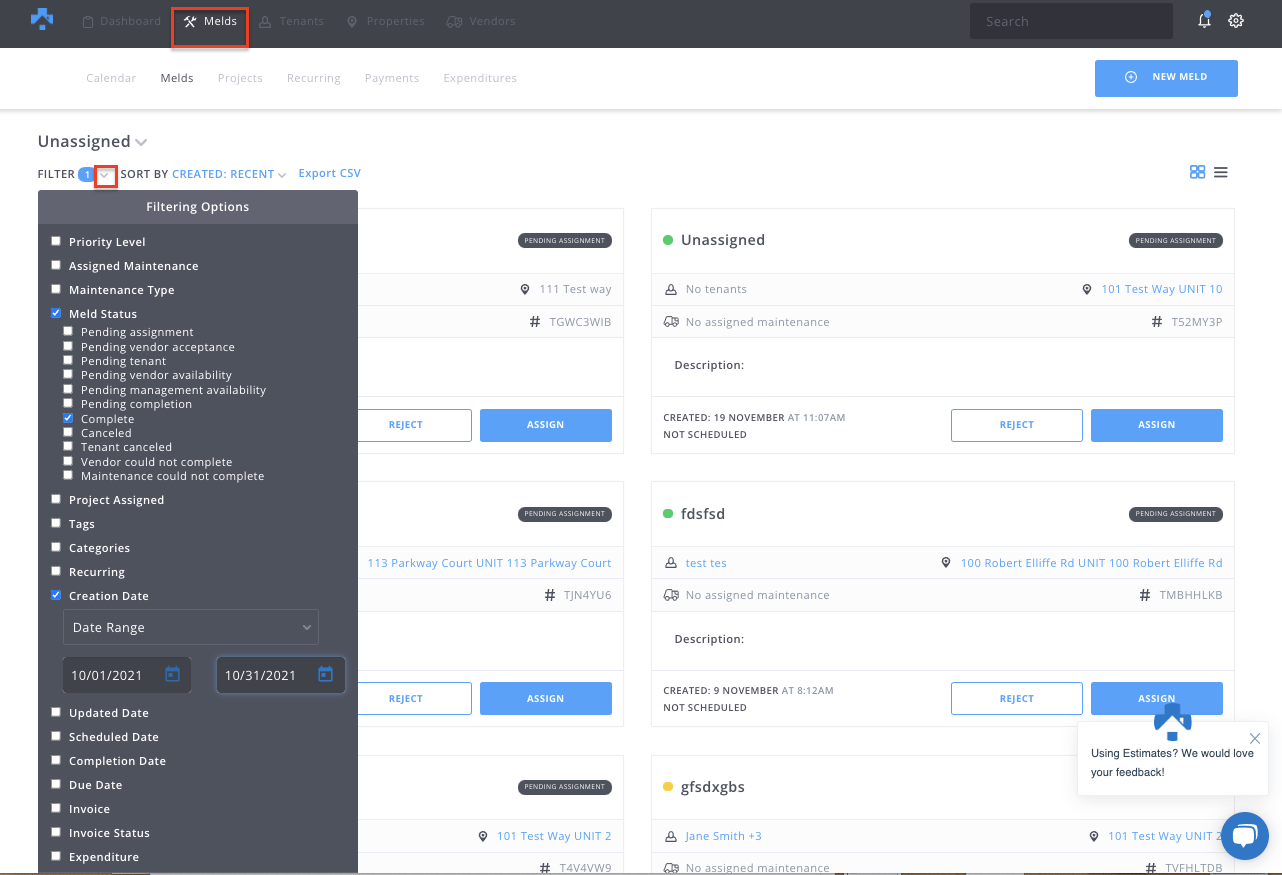The image size is (1282, 875).
Task: Click the New Meld button
Action: pyautogui.click(x=1166, y=78)
